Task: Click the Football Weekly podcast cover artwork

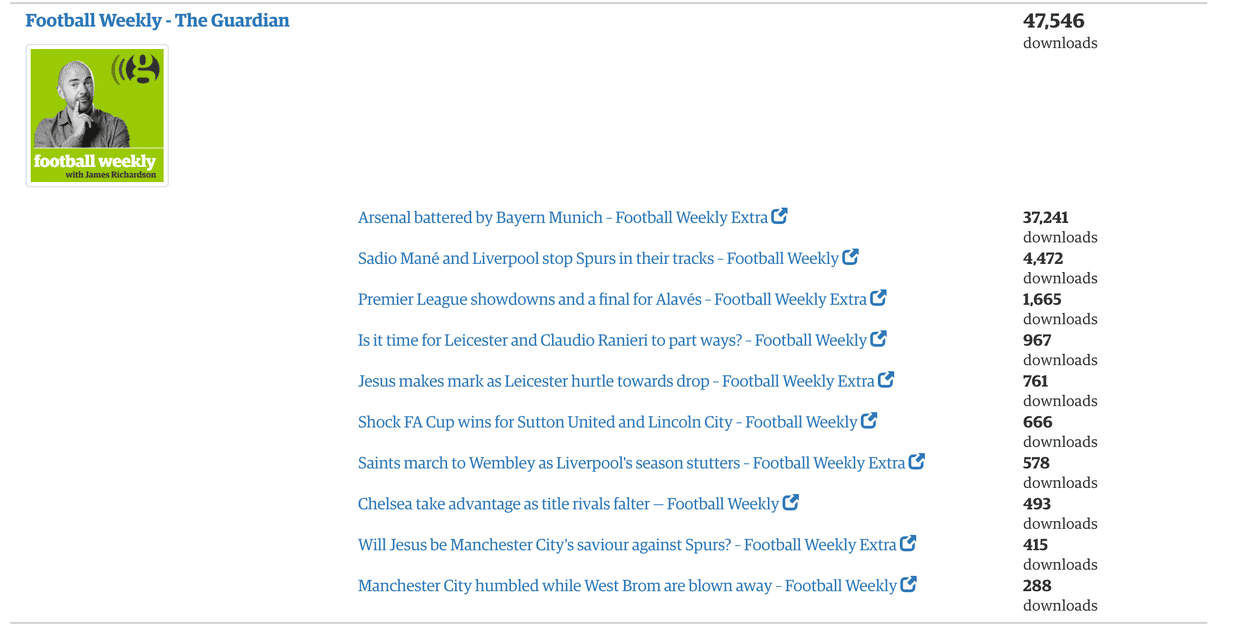Action: point(97,115)
